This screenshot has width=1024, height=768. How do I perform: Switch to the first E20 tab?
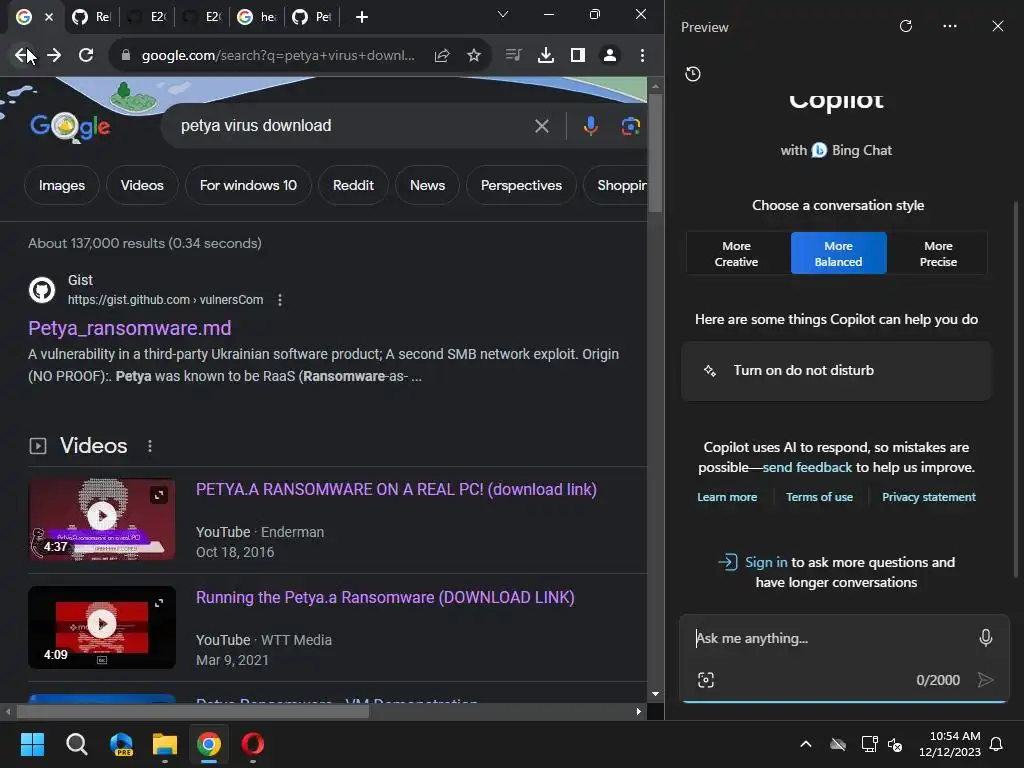[147, 17]
